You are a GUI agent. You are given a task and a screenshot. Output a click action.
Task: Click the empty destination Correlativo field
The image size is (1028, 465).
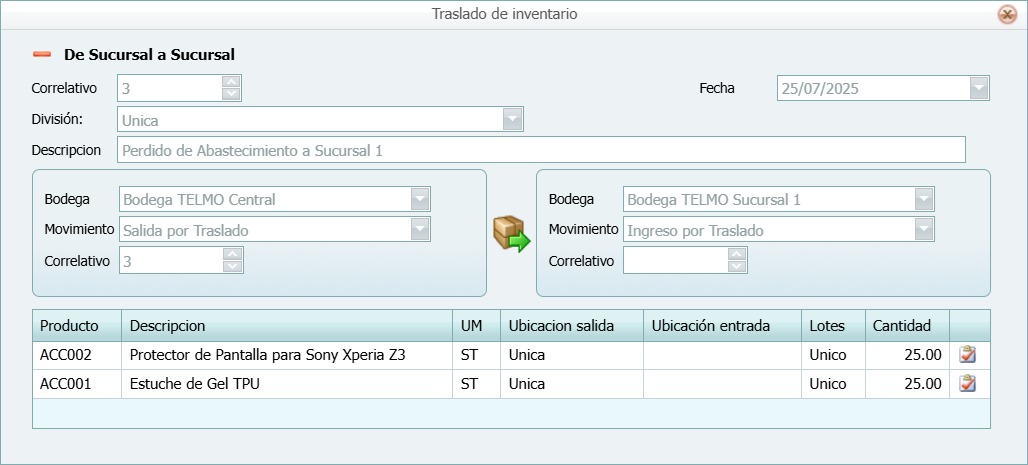(x=676, y=260)
